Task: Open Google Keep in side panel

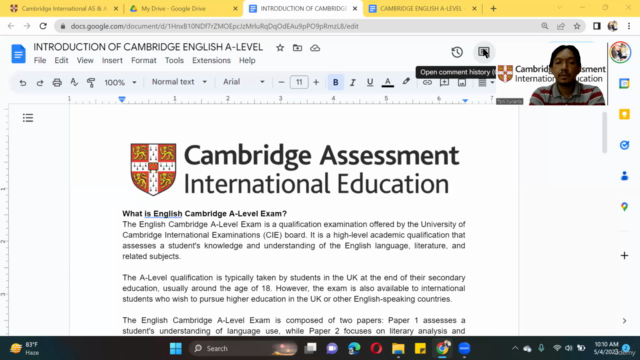Action: coord(624,114)
